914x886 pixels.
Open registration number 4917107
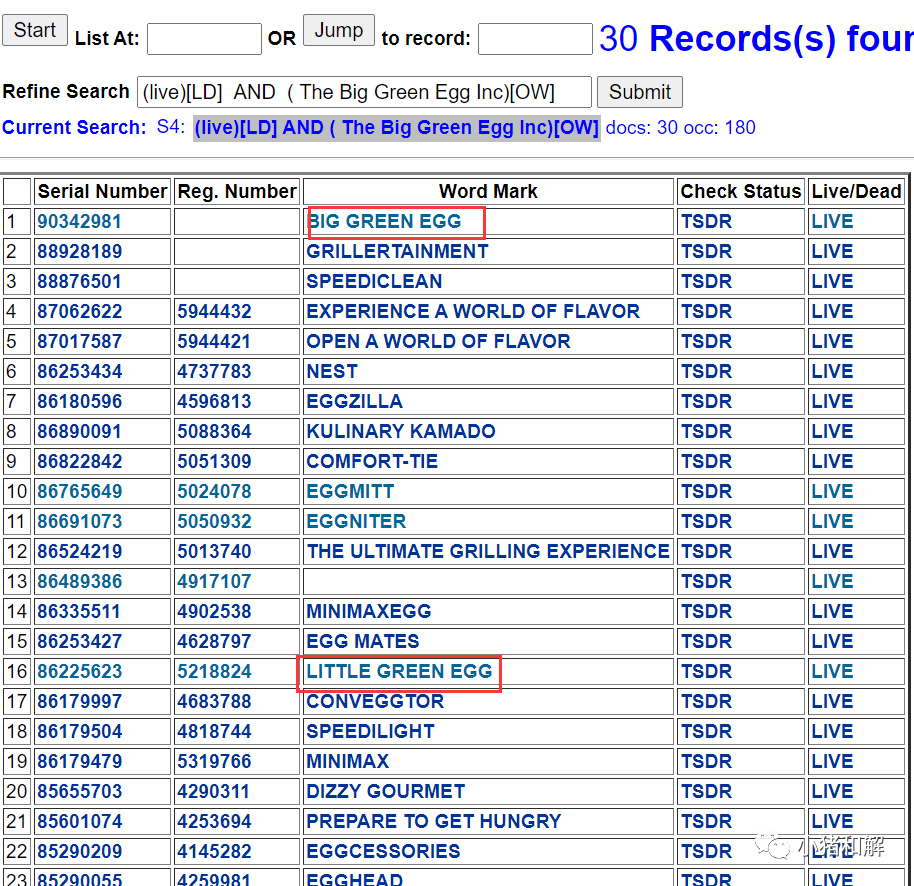(x=214, y=582)
